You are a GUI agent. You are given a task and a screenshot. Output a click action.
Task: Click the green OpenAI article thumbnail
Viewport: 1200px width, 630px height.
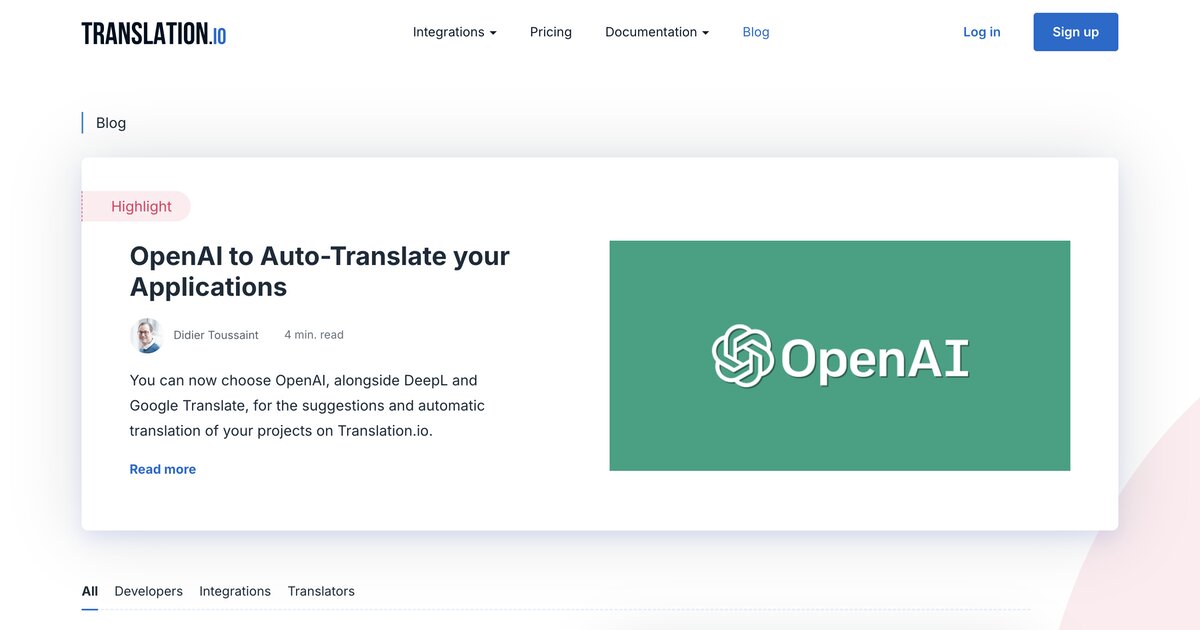point(840,356)
